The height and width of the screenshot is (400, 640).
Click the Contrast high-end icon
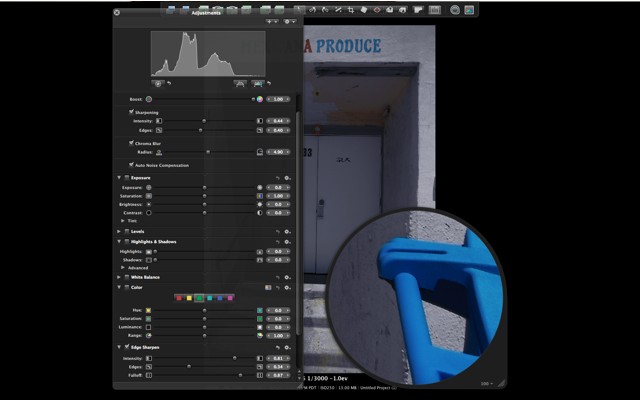tap(260, 213)
